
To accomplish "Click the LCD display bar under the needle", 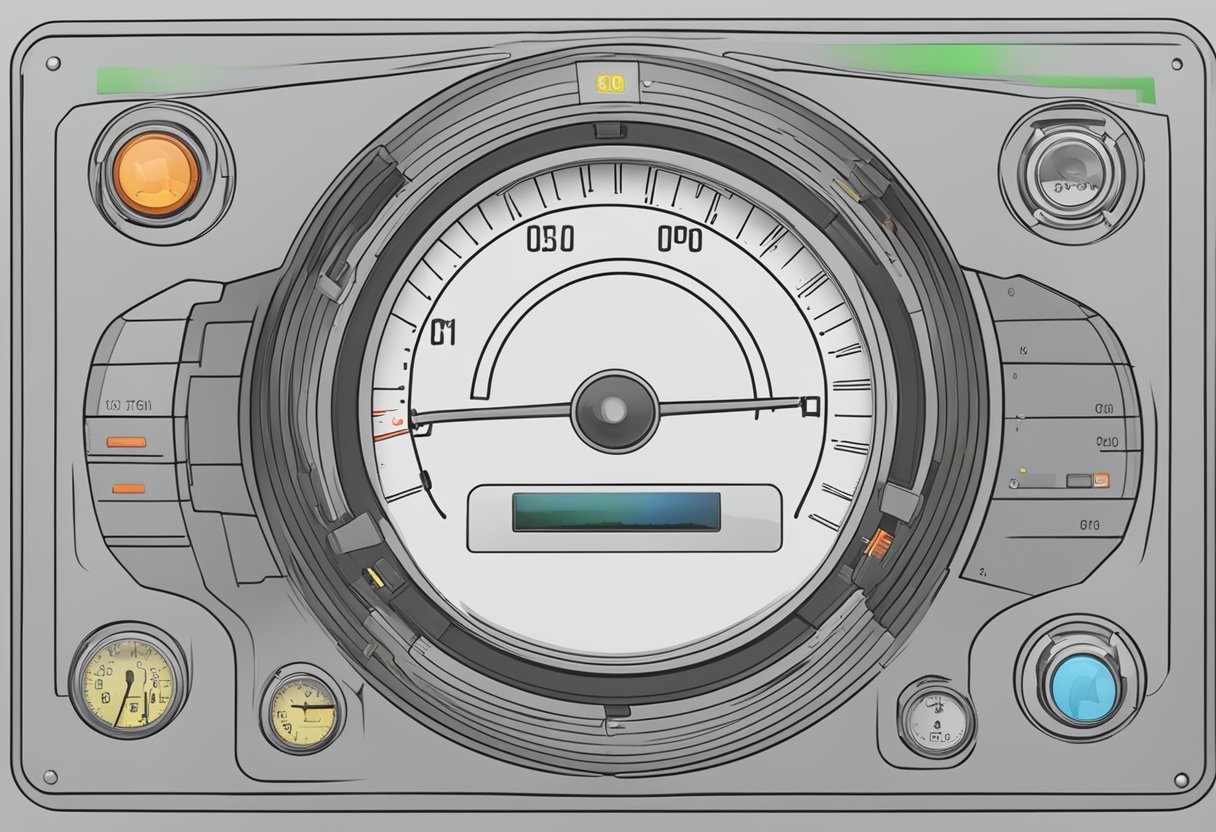I will click(616, 511).
